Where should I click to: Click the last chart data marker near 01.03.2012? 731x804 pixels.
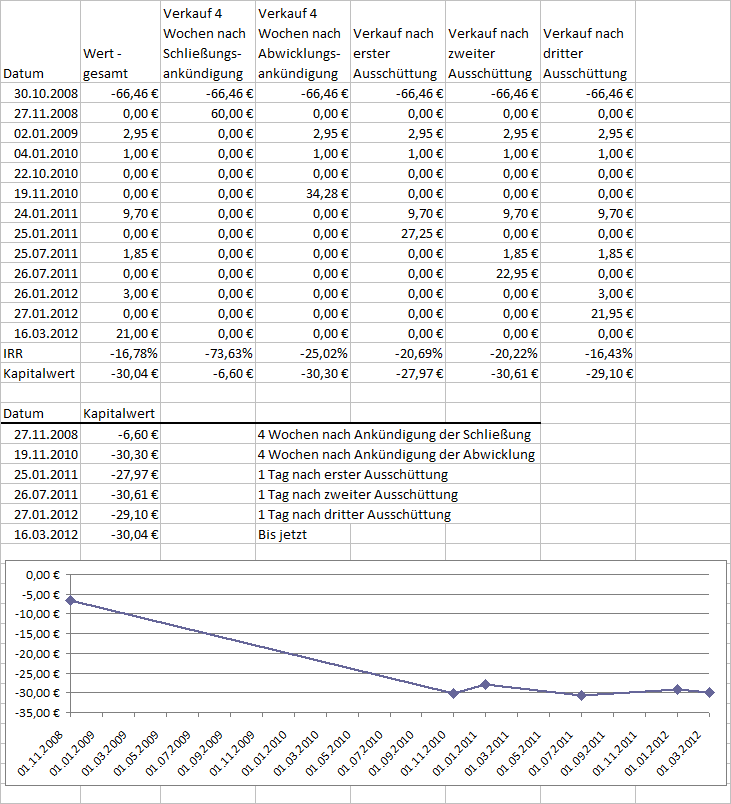coord(709,693)
